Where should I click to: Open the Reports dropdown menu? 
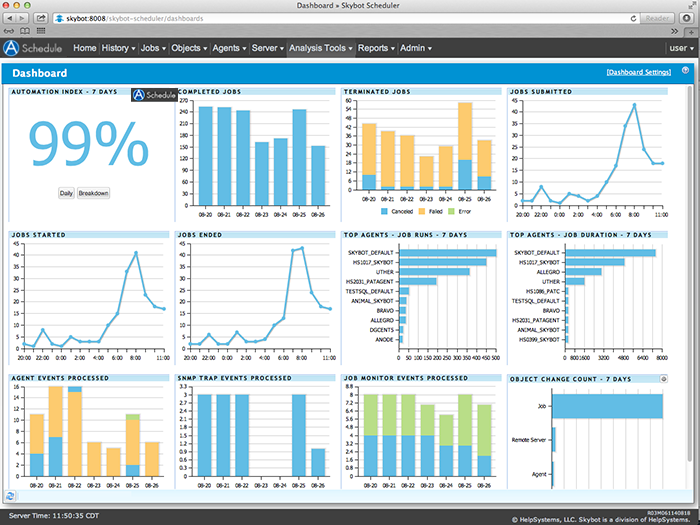376,48
